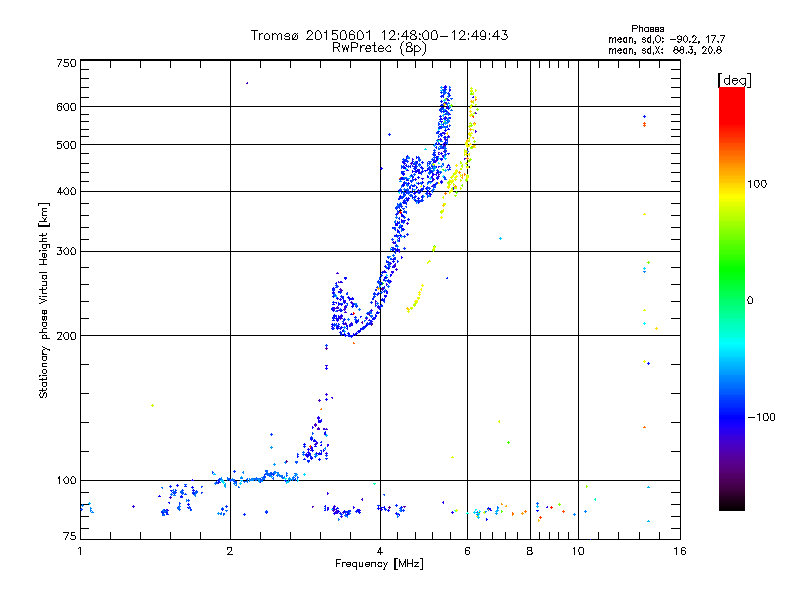Click the x-axis tick label "6"
Image resolution: width=800 pixels, height=600 pixels.
pos(467,551)
